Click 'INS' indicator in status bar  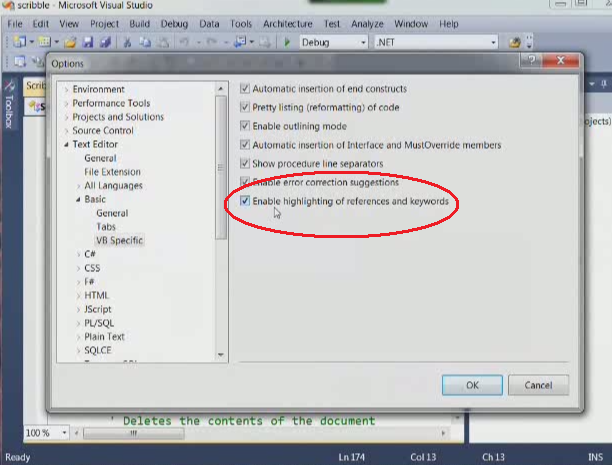[596, 457]
